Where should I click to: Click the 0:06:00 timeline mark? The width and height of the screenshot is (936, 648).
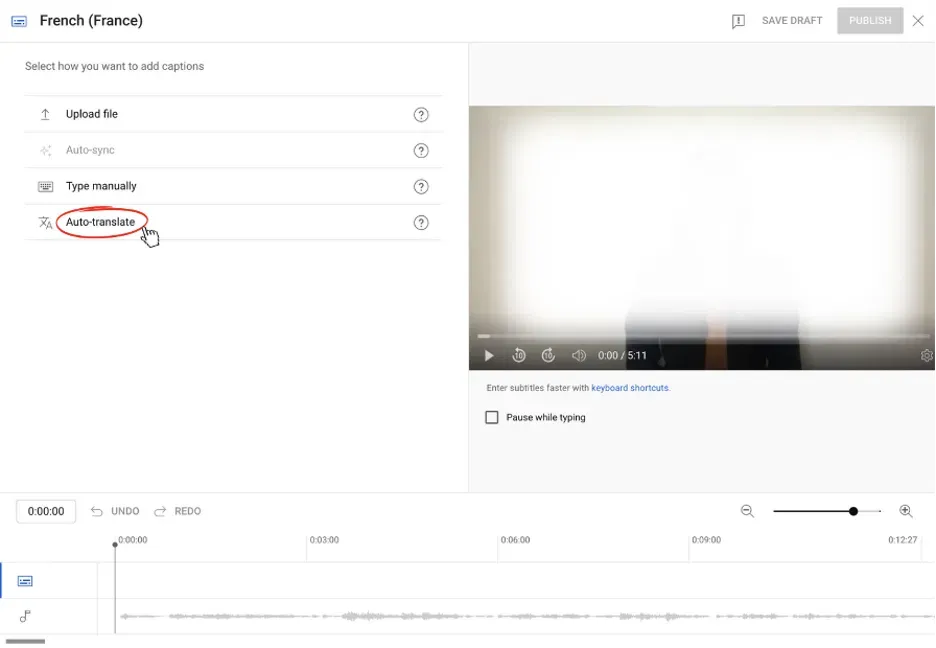[515, 540]
